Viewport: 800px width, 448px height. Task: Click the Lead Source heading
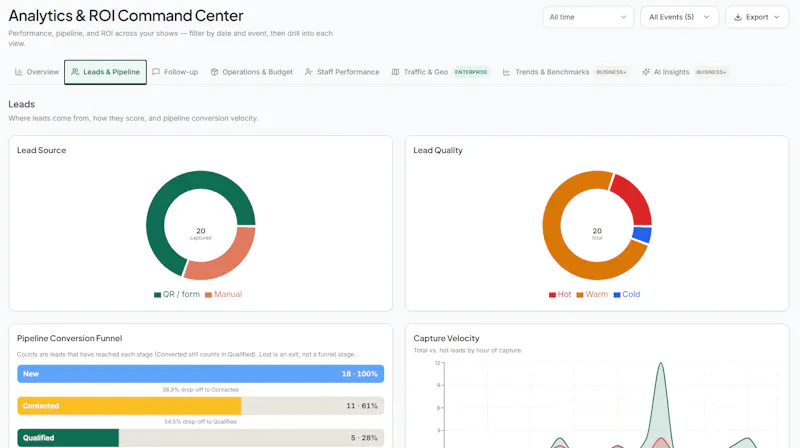point(41,150)
